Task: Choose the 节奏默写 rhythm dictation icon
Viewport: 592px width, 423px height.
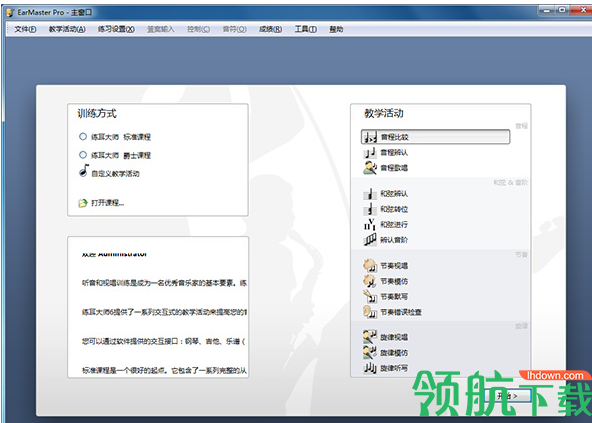Action: [370, 296]
